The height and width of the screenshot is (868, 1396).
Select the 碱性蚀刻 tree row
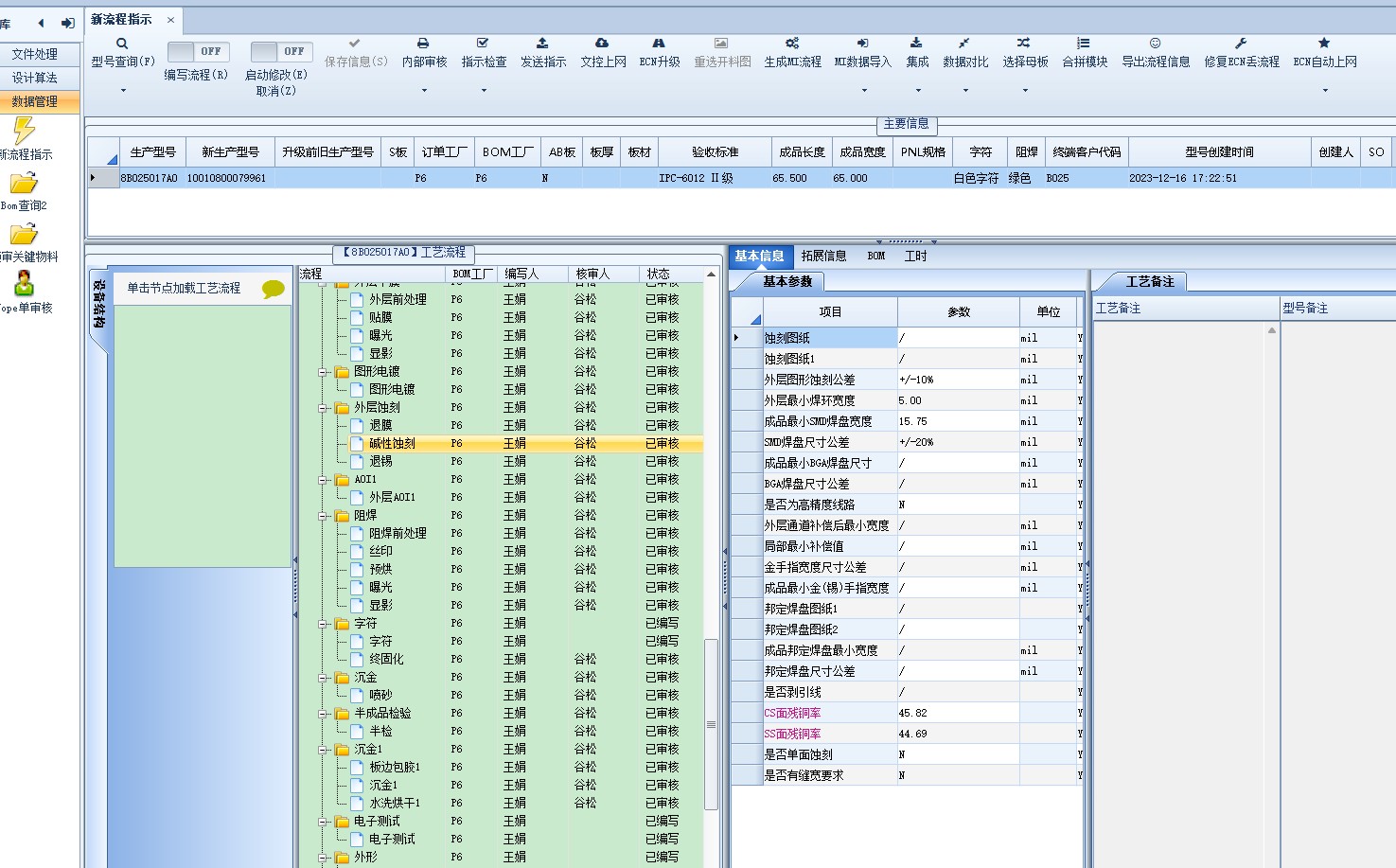[502, 443]
